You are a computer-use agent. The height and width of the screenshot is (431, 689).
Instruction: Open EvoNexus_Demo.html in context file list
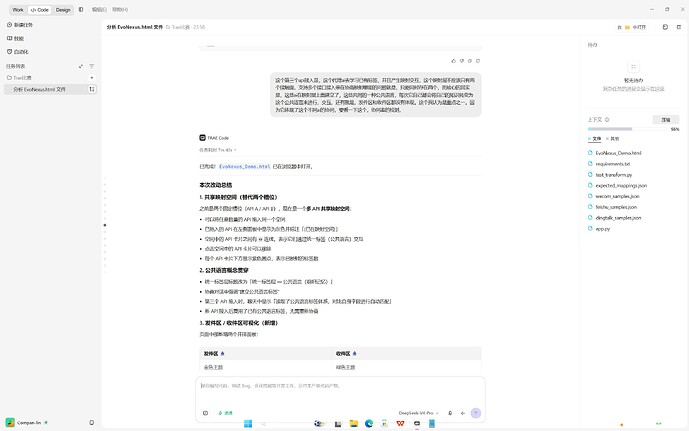point(618,153)
